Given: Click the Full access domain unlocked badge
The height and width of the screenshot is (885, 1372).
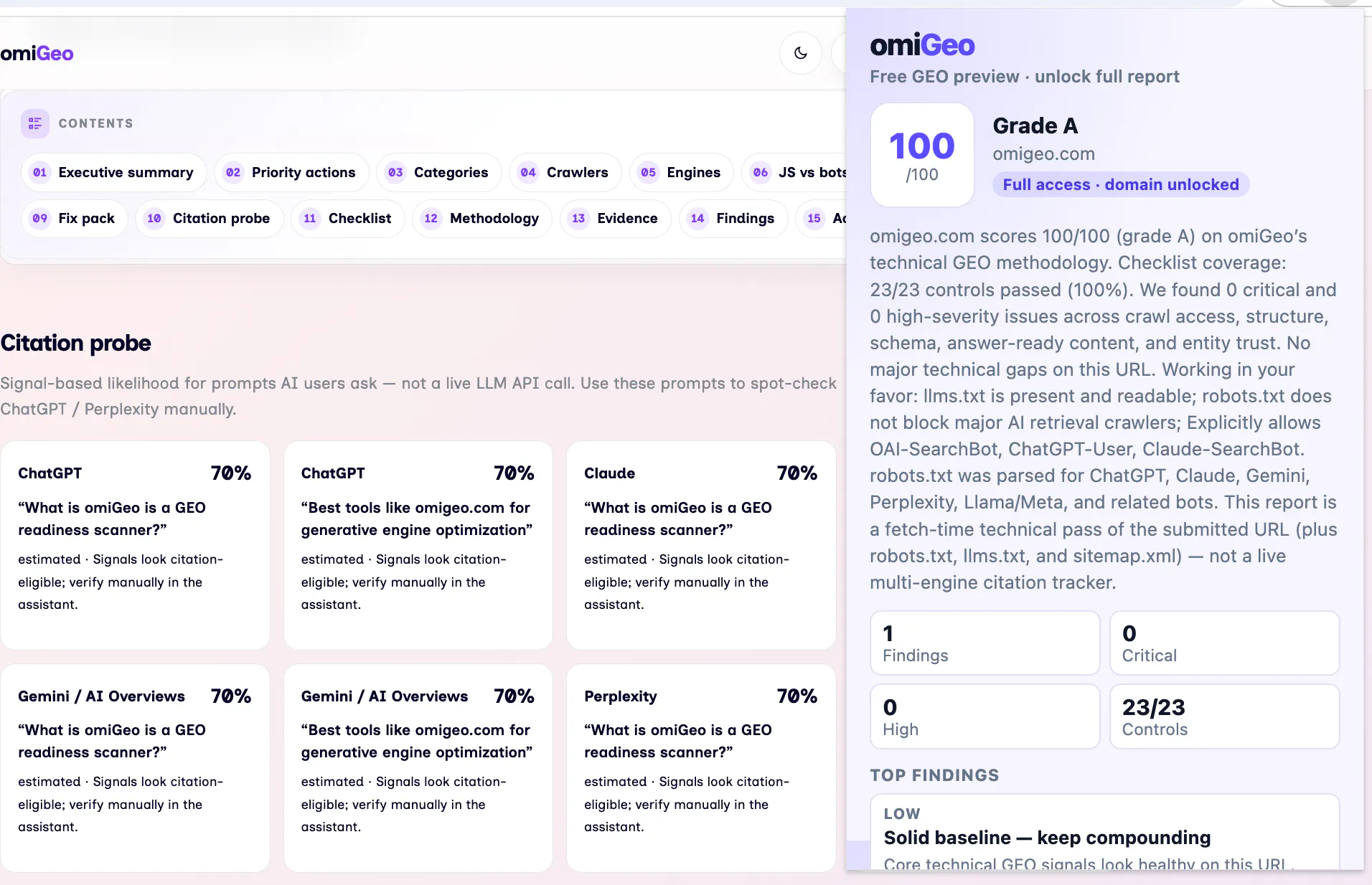Looking at the screenshot, I should [x=1121, y=185].
